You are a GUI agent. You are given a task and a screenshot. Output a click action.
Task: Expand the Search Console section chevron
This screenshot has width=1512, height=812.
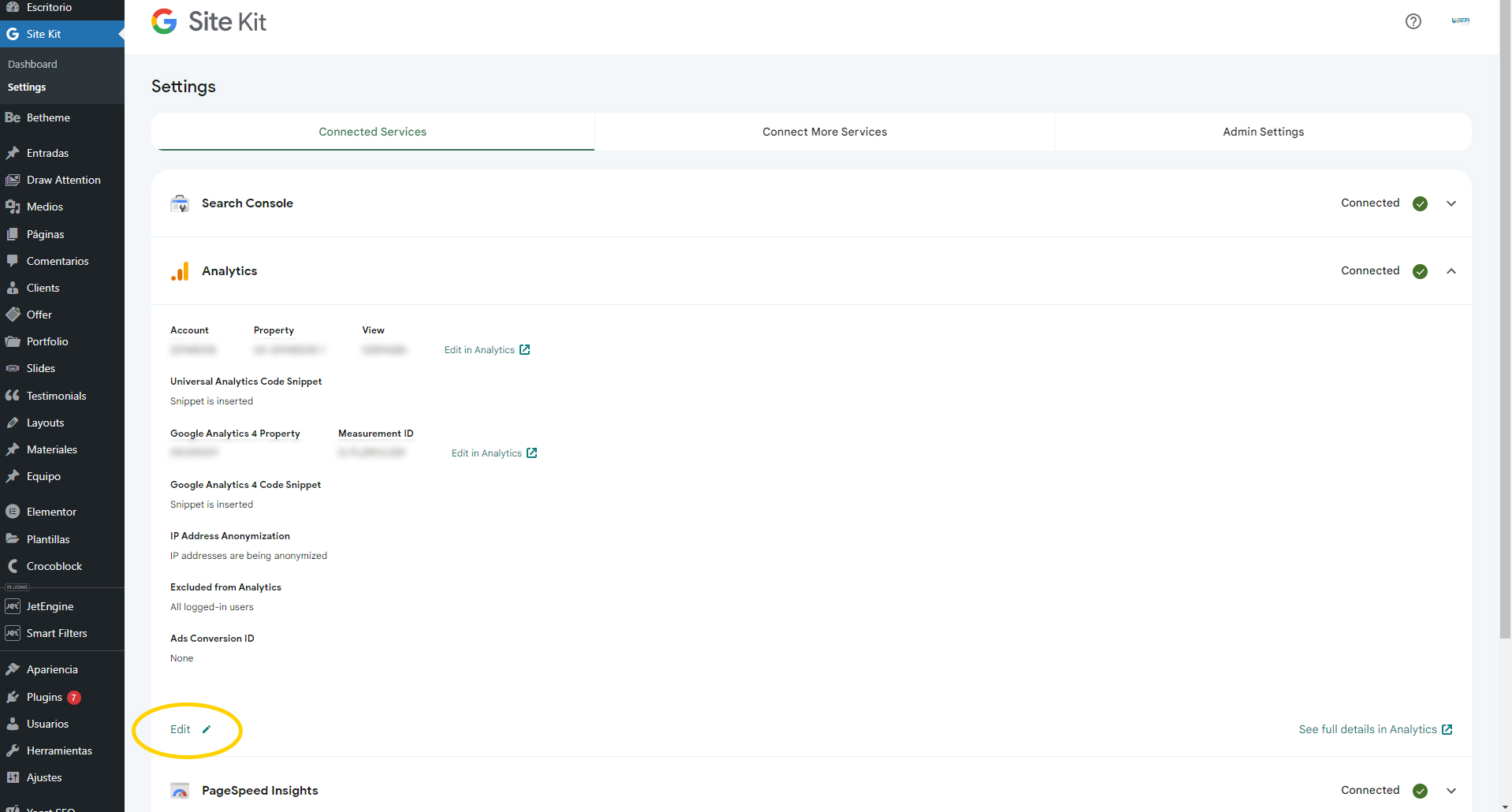[x=1451, y=203]
